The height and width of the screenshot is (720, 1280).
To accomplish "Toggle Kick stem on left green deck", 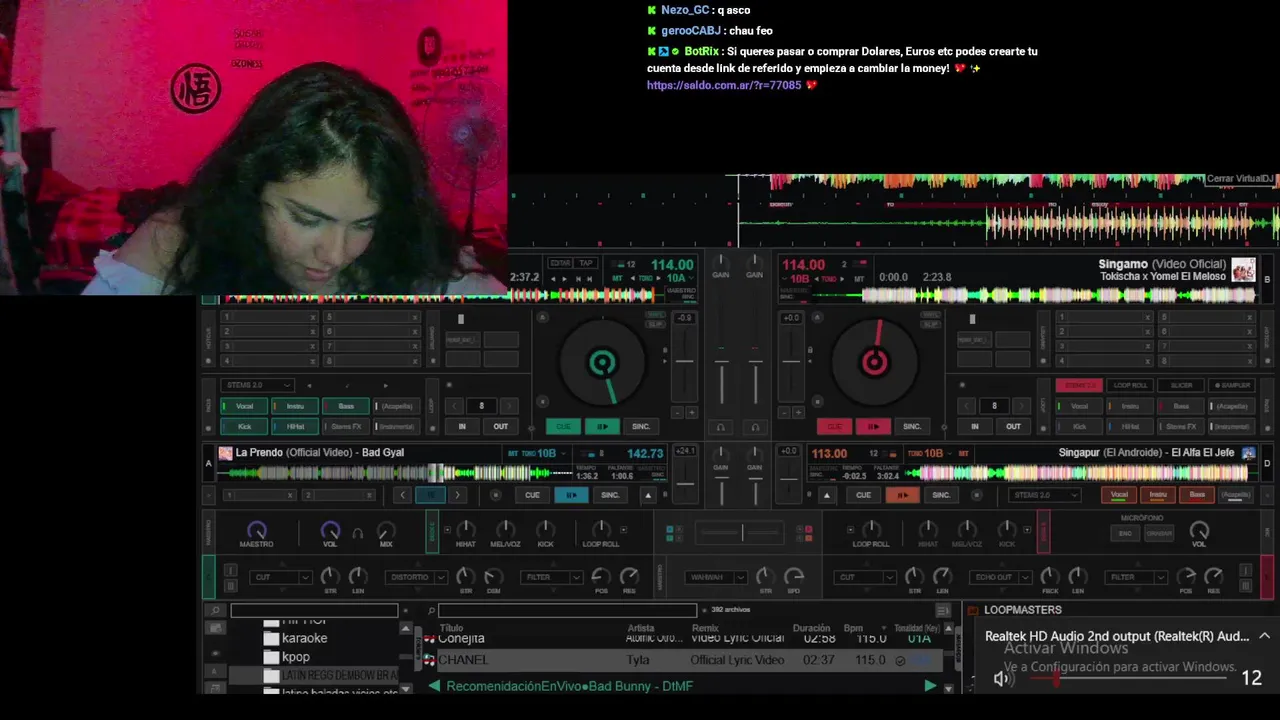I will 244,426.
